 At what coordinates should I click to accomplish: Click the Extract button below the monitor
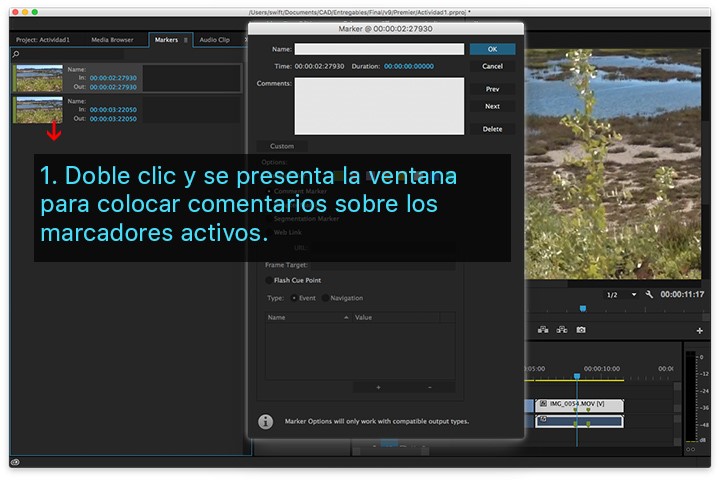point(562,330)
